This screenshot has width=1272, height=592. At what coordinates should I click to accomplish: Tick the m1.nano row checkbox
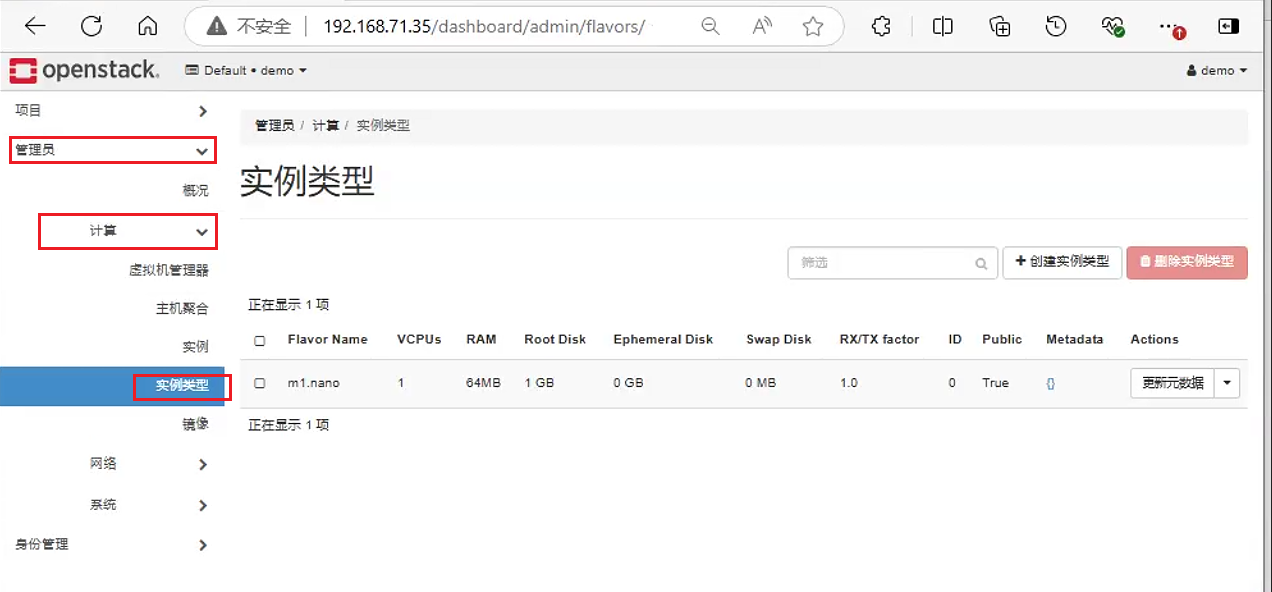click(260, 383)
